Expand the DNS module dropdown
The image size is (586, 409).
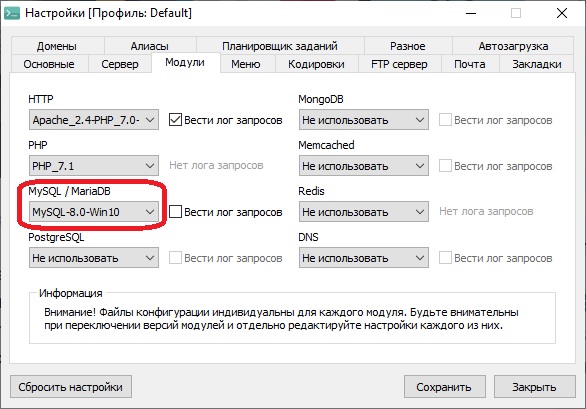point(364,258)
